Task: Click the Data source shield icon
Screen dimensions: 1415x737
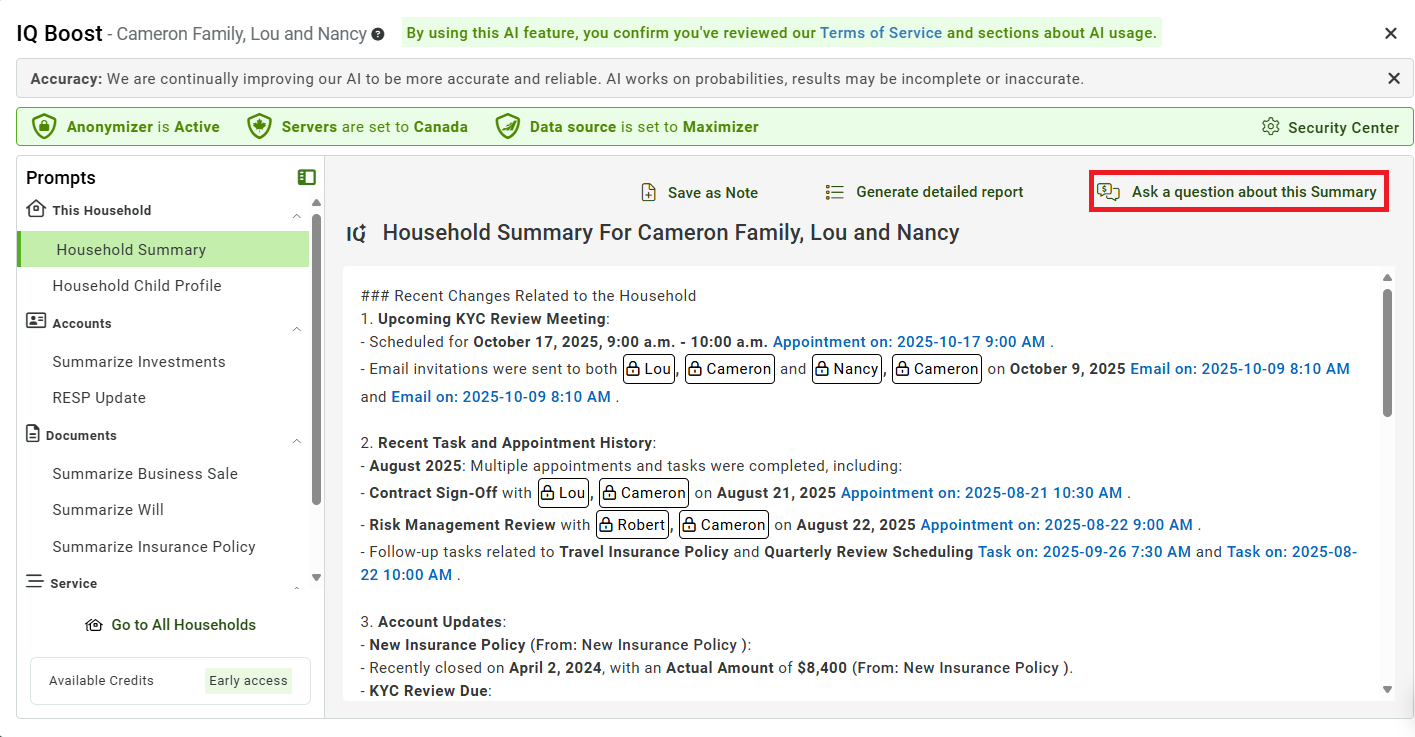Action: click(508, 127)
